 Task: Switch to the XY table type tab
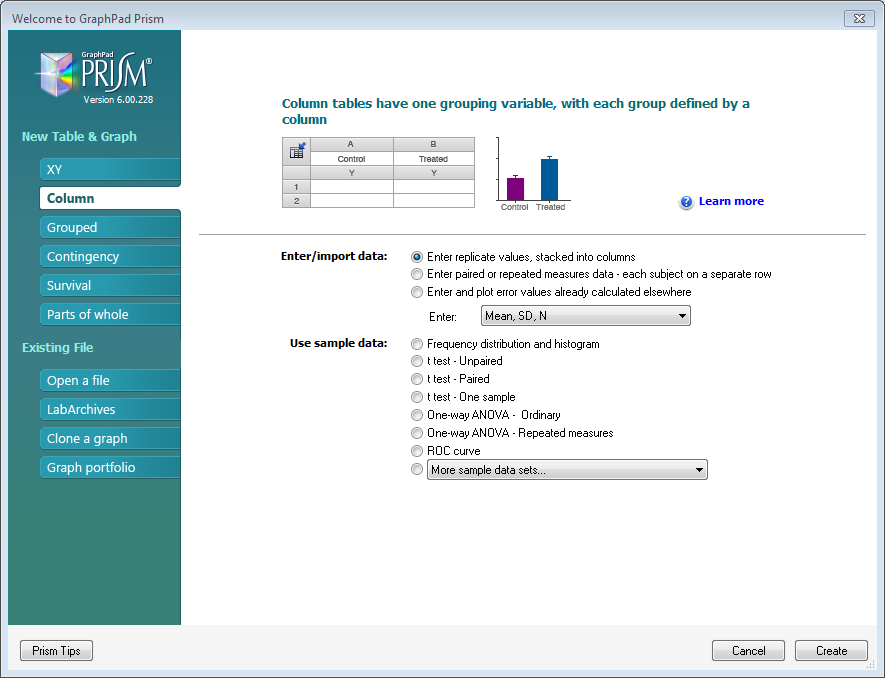click(x=109, y=170)
